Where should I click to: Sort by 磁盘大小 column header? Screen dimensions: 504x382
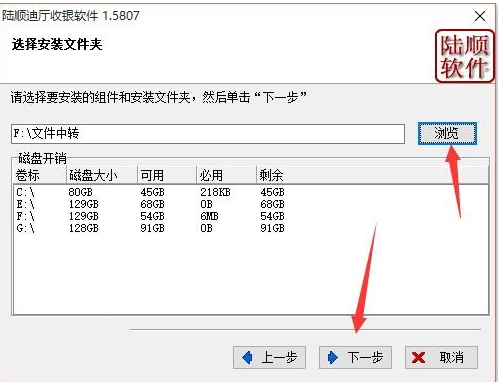point(102,175)
